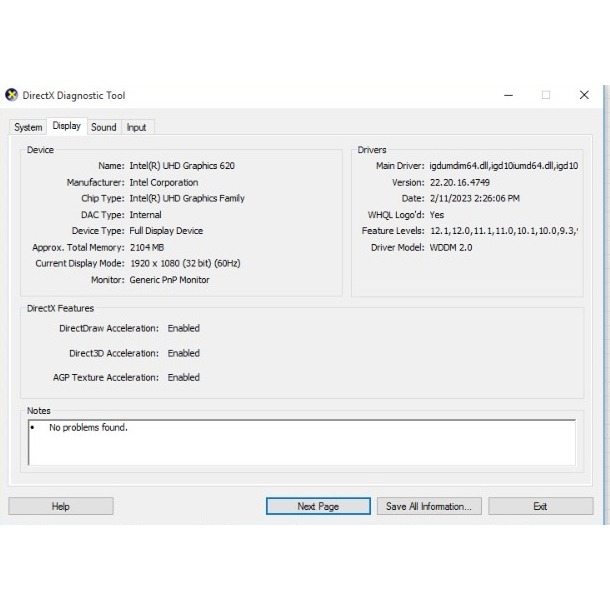Click inside the Notes text box

302,442
